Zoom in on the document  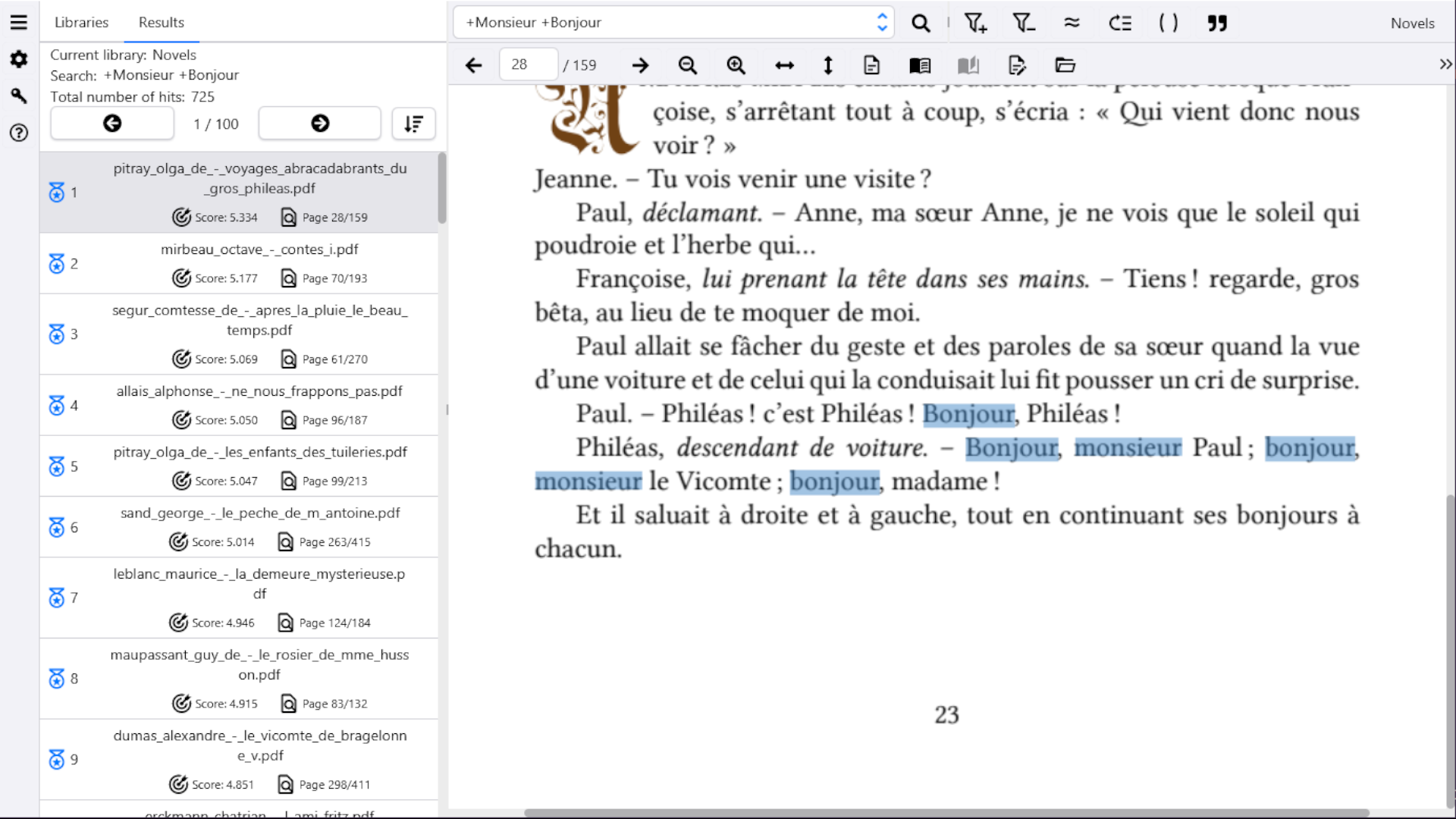[736, 65]
